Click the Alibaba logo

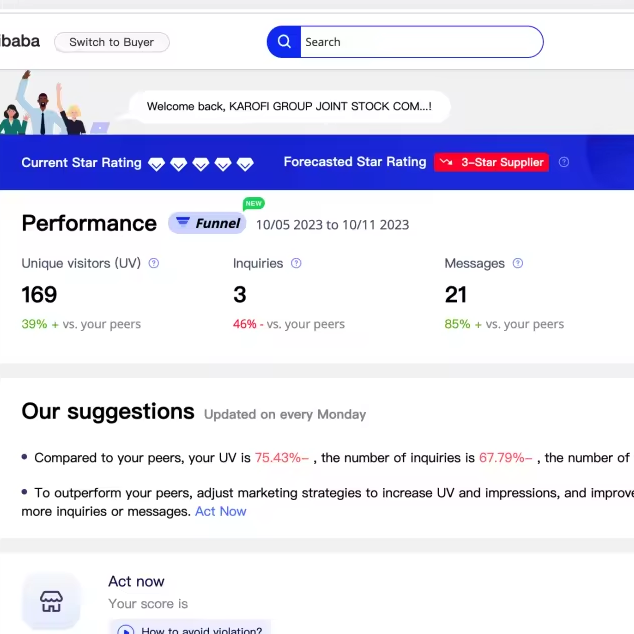[x=19, y=41]
